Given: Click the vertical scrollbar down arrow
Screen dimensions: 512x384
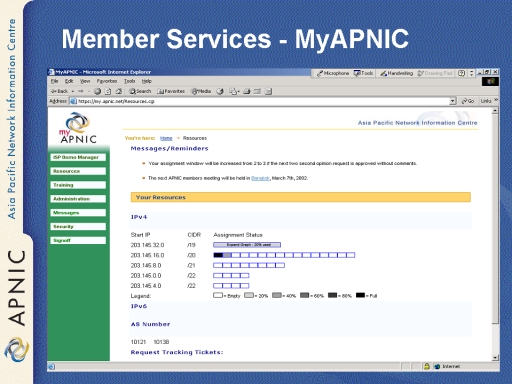Looking at the screenshot, I should (x=495, y=357).
